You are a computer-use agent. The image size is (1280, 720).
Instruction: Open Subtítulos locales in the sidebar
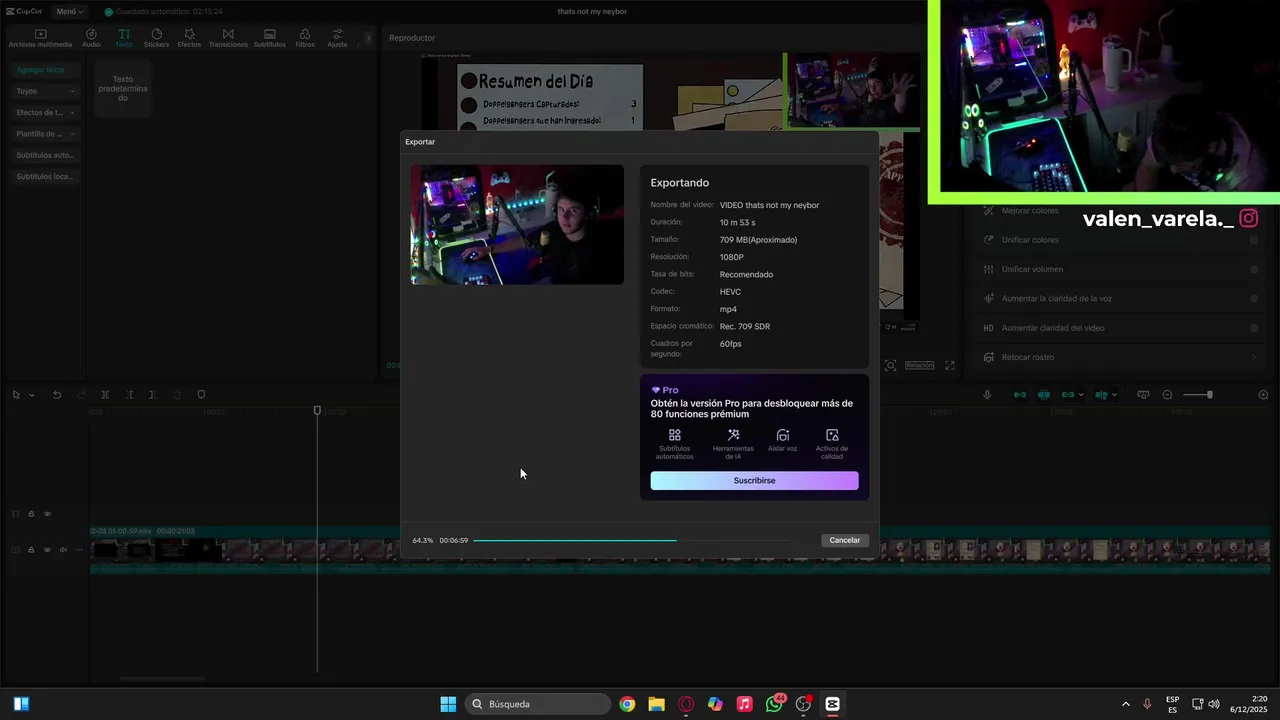(x=44, y=176)
